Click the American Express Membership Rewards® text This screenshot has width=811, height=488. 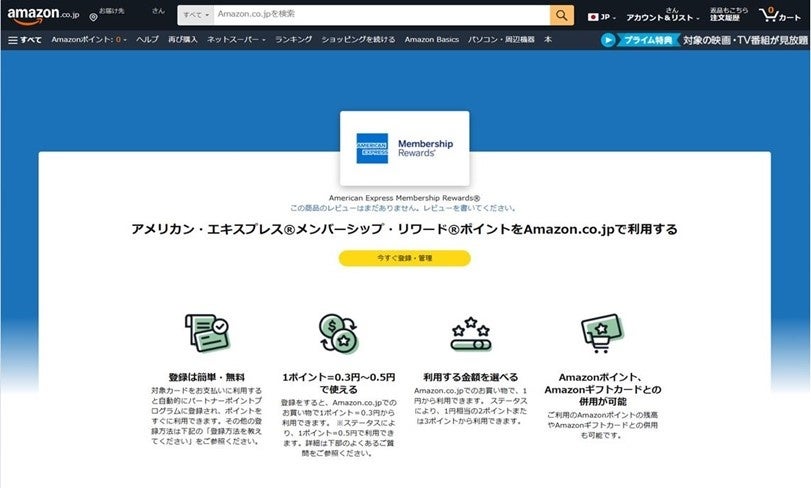[404, 198]
